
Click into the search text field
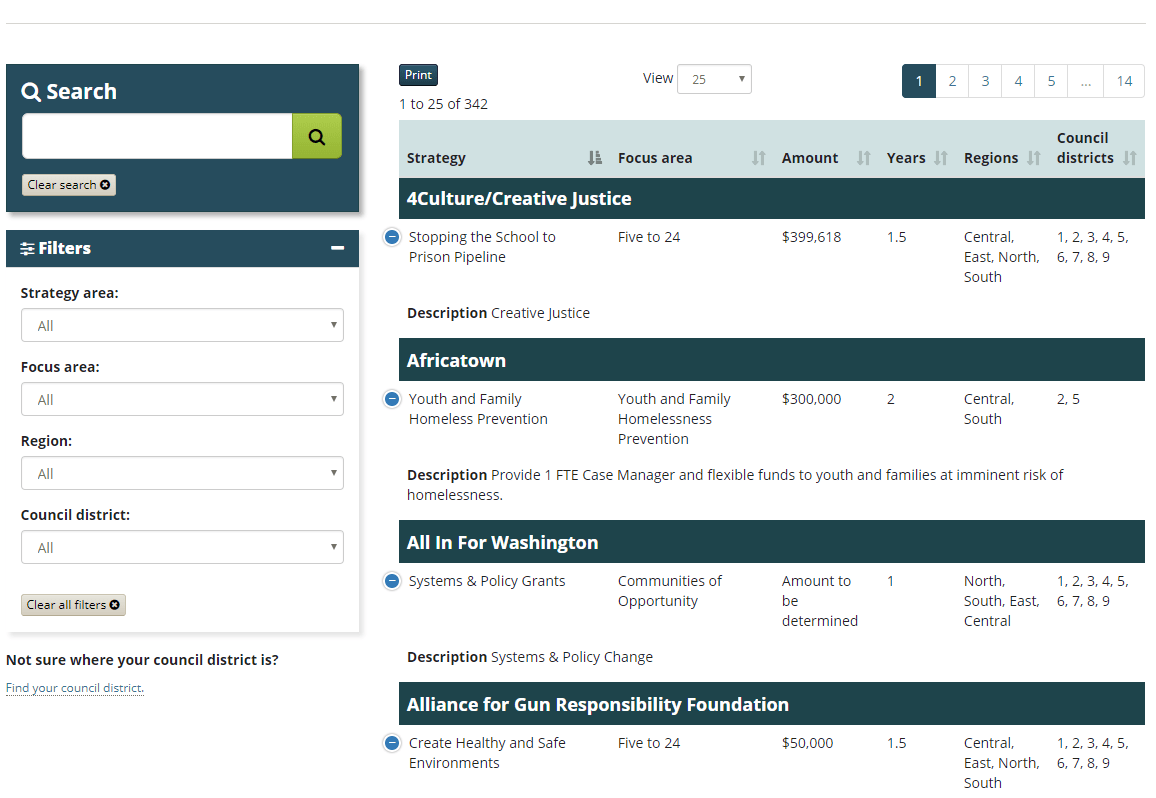pos(157,136)
